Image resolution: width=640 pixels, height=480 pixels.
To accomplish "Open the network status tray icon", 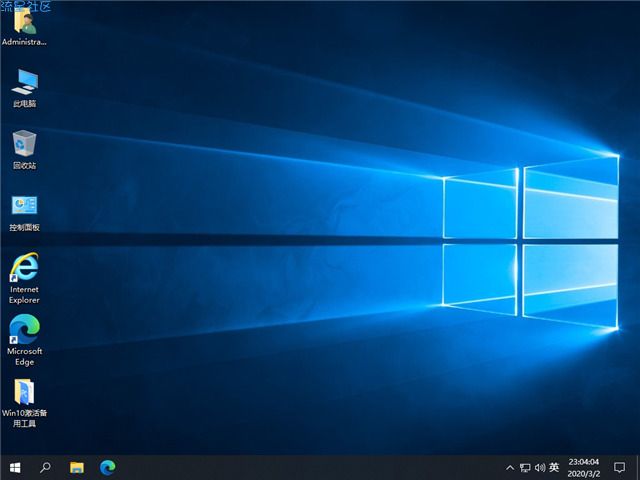I will [525, 468].
